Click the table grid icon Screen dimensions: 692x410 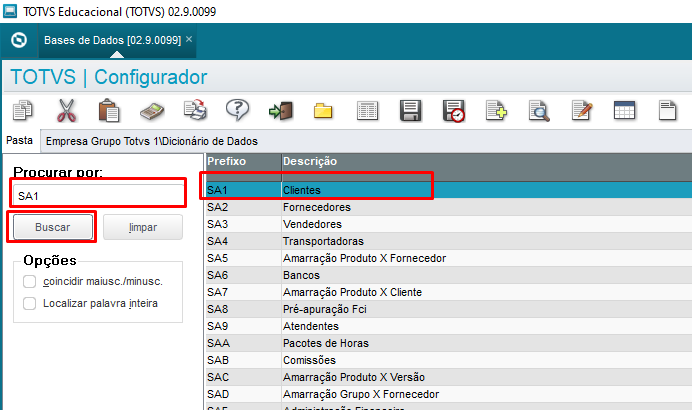click(624, 110)
